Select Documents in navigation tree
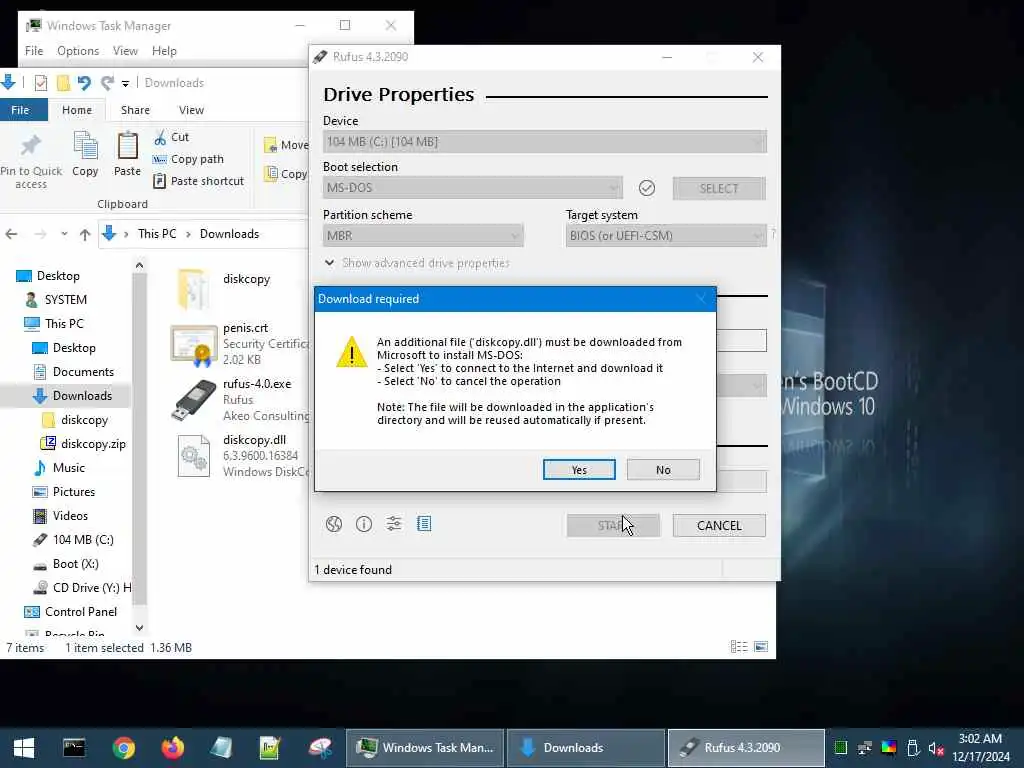The image size is (1024, 768). [83, 372]
